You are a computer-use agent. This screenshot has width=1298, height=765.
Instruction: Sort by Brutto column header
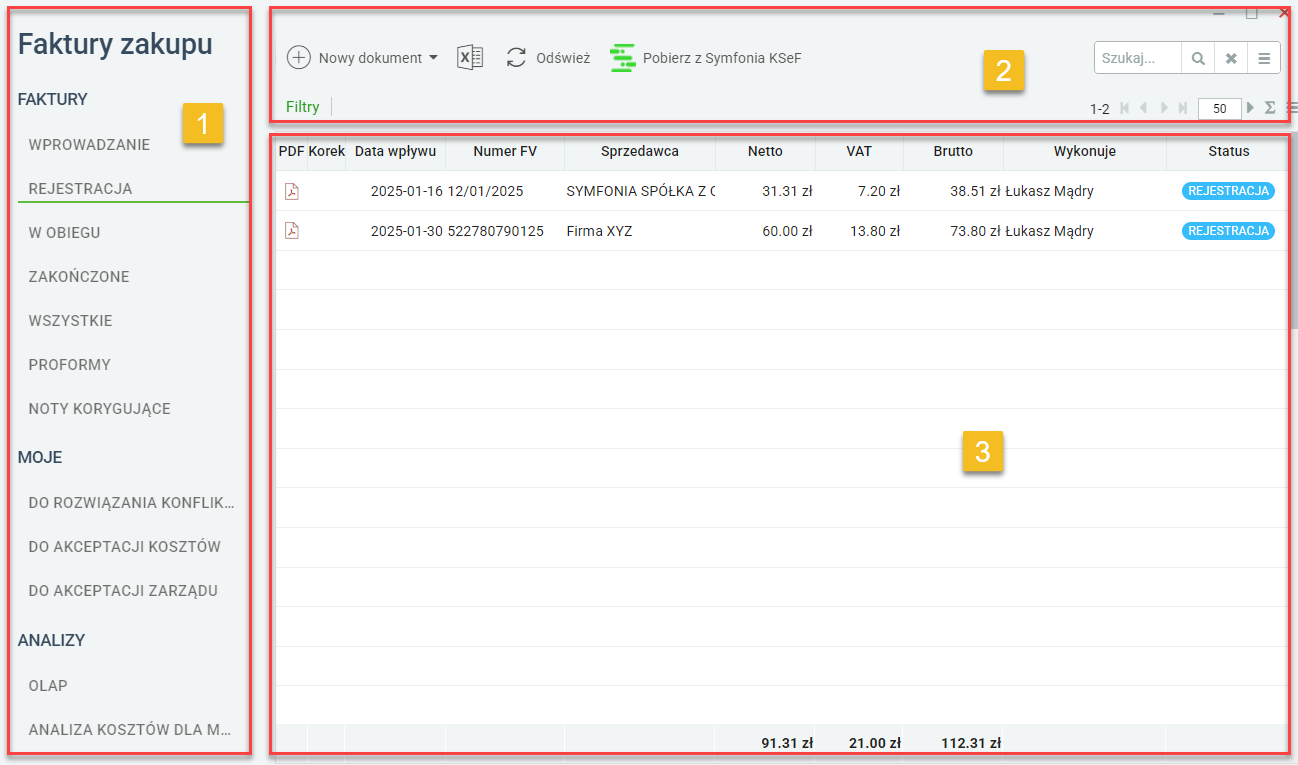pos(953,151)
